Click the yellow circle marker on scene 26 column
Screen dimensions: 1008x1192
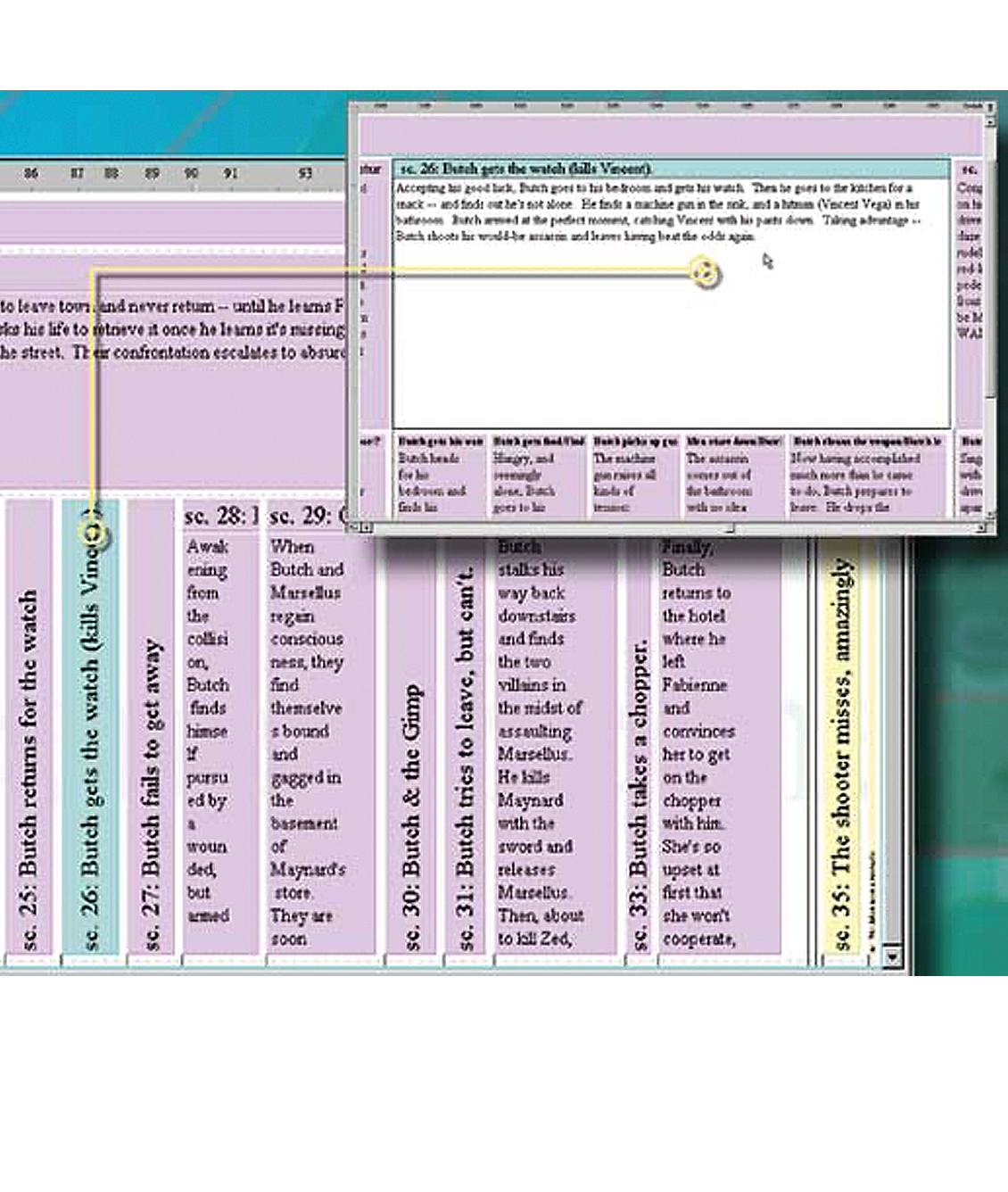(x=94, y=534)
